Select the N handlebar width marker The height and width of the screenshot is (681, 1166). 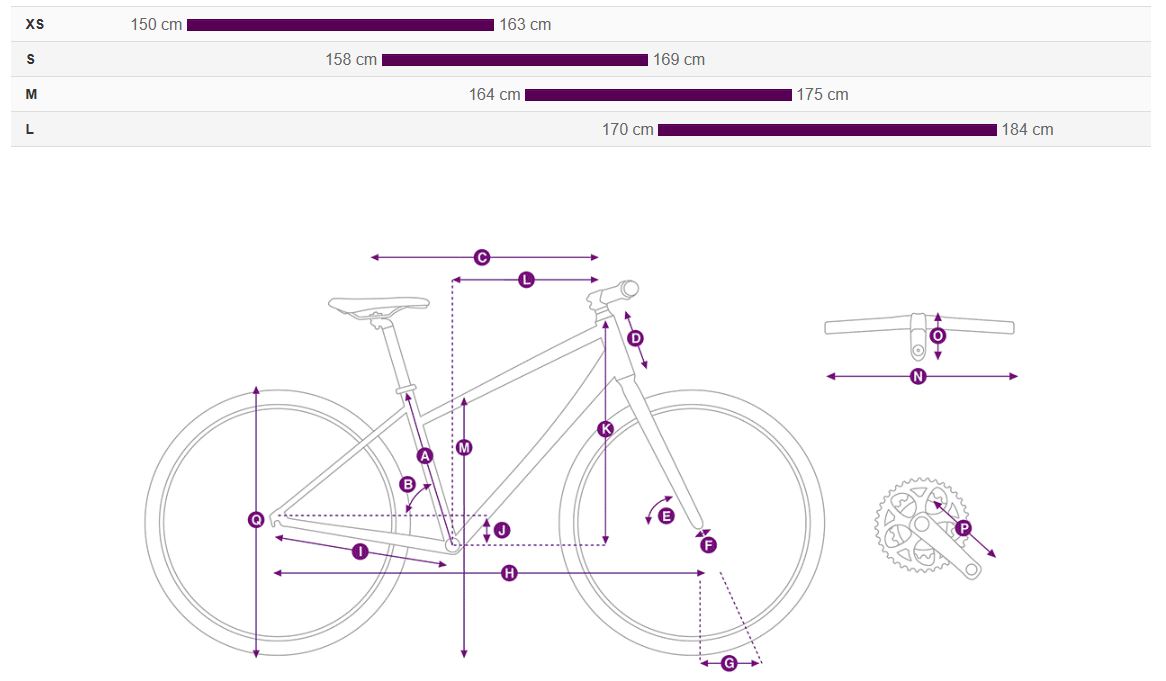918,376
